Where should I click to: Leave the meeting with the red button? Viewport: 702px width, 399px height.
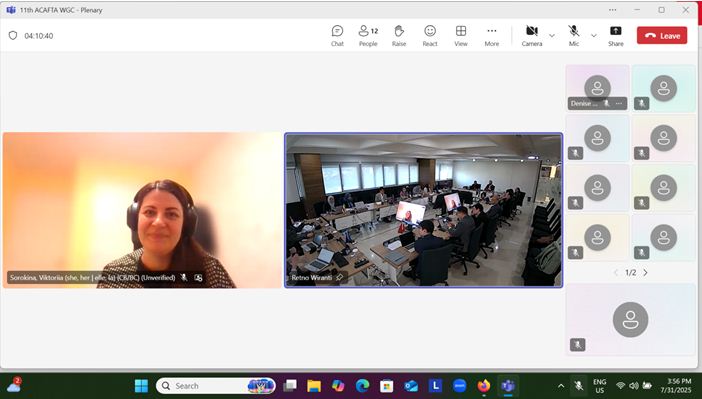coord(662,36)
